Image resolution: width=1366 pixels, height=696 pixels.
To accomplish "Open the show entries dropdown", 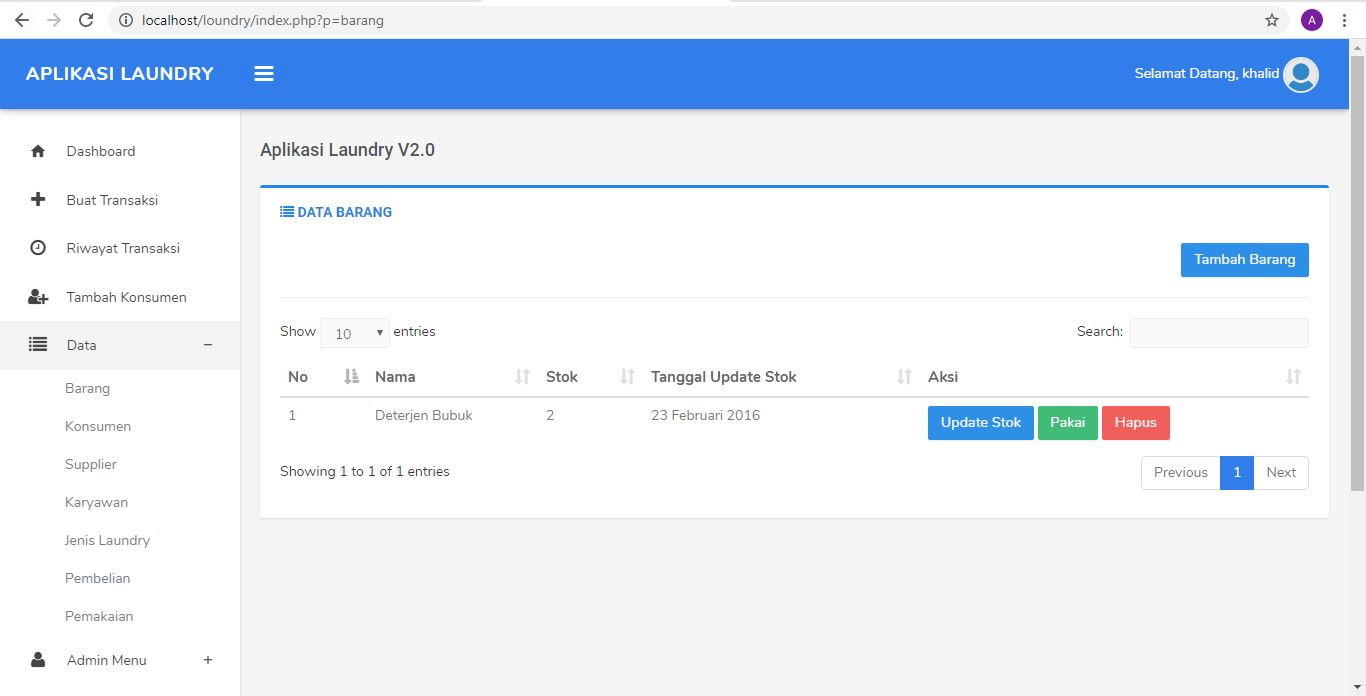I will click(x=355, y=333).
